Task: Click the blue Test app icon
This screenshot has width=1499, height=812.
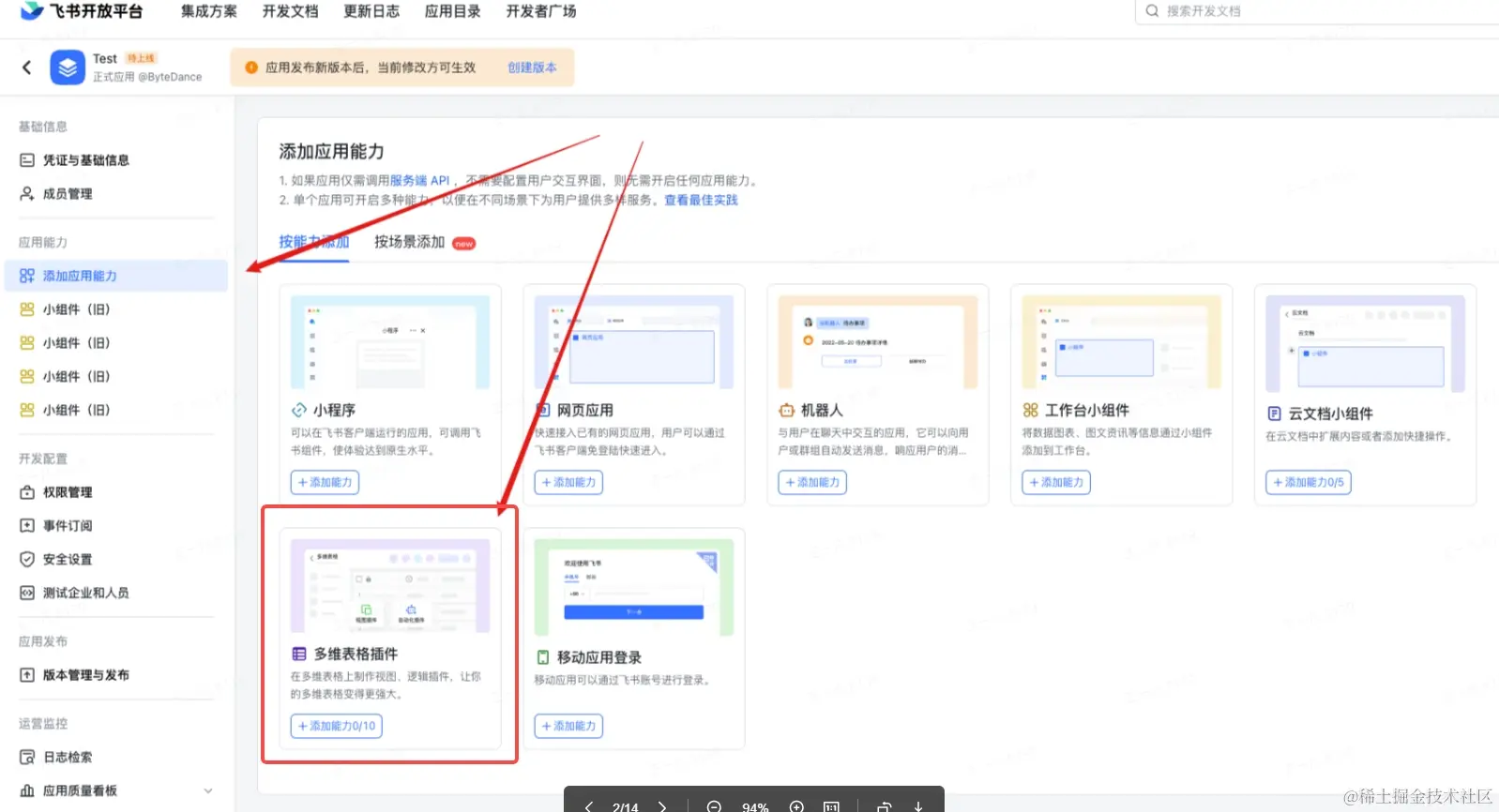Action: [68, 68]
